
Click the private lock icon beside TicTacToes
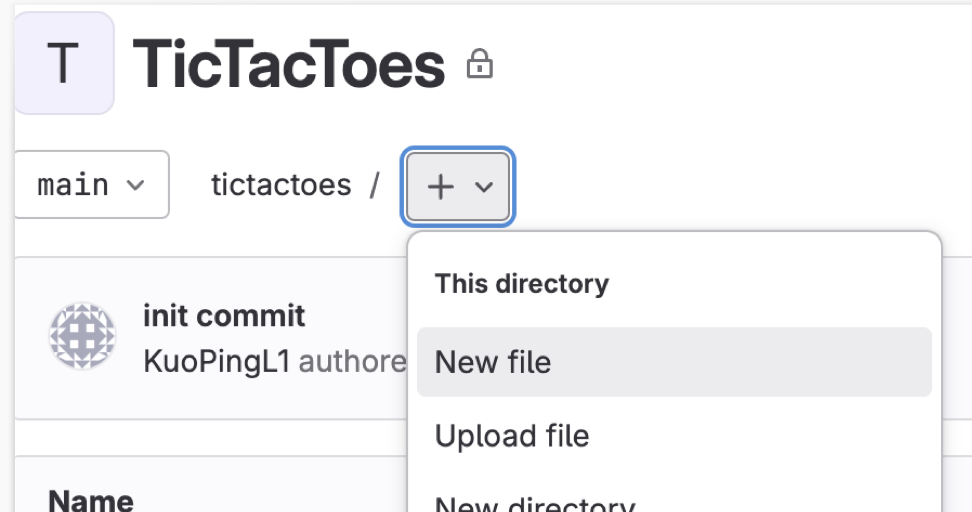(x=479, y=64)
